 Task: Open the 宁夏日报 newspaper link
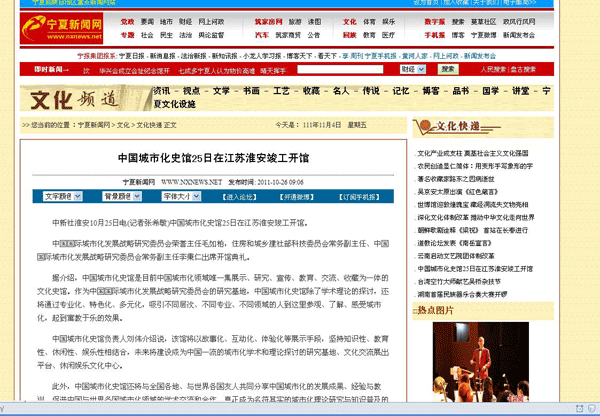(132, 56)
